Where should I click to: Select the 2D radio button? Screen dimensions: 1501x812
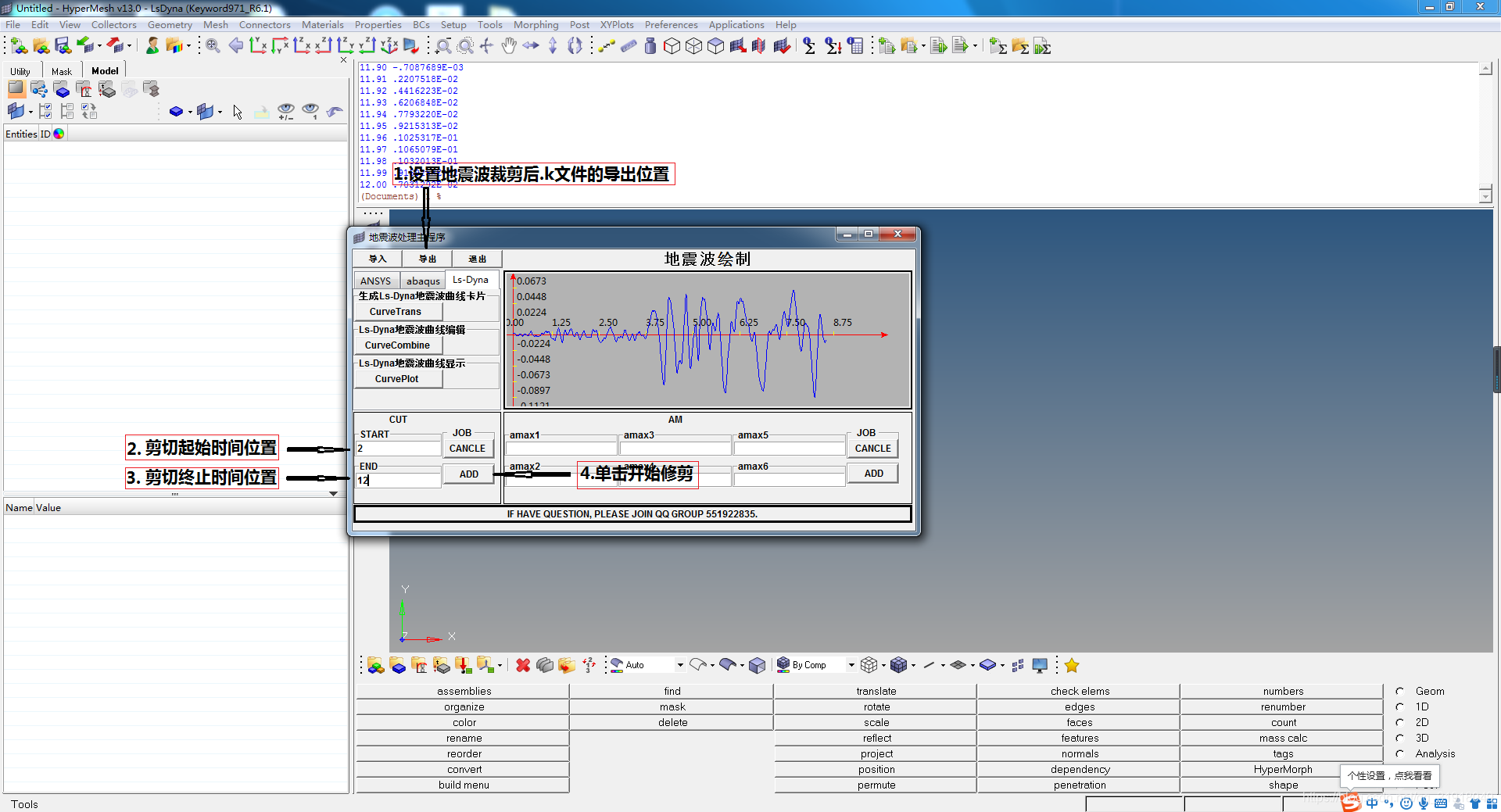pos(1400,722)
